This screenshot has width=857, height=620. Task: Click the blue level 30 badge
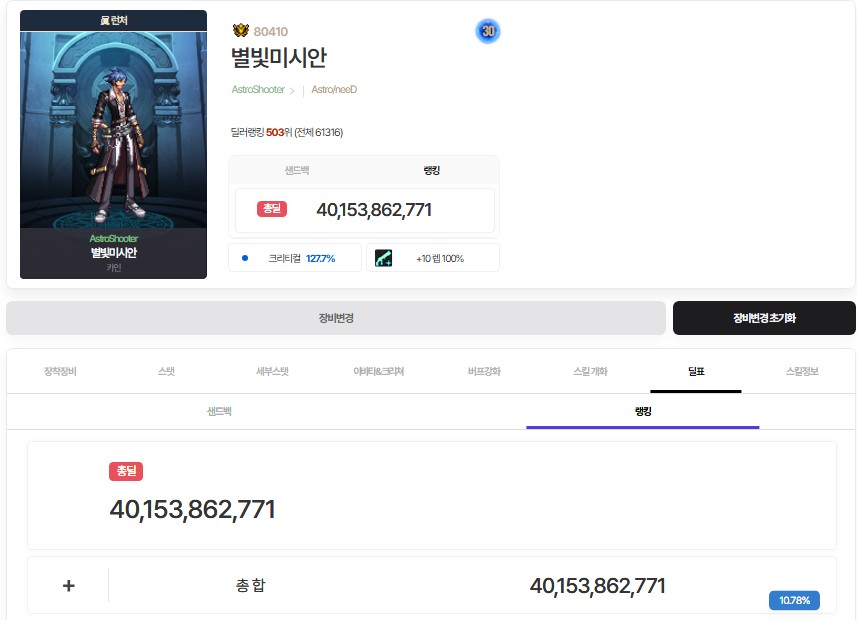click(x=488, y=31)
